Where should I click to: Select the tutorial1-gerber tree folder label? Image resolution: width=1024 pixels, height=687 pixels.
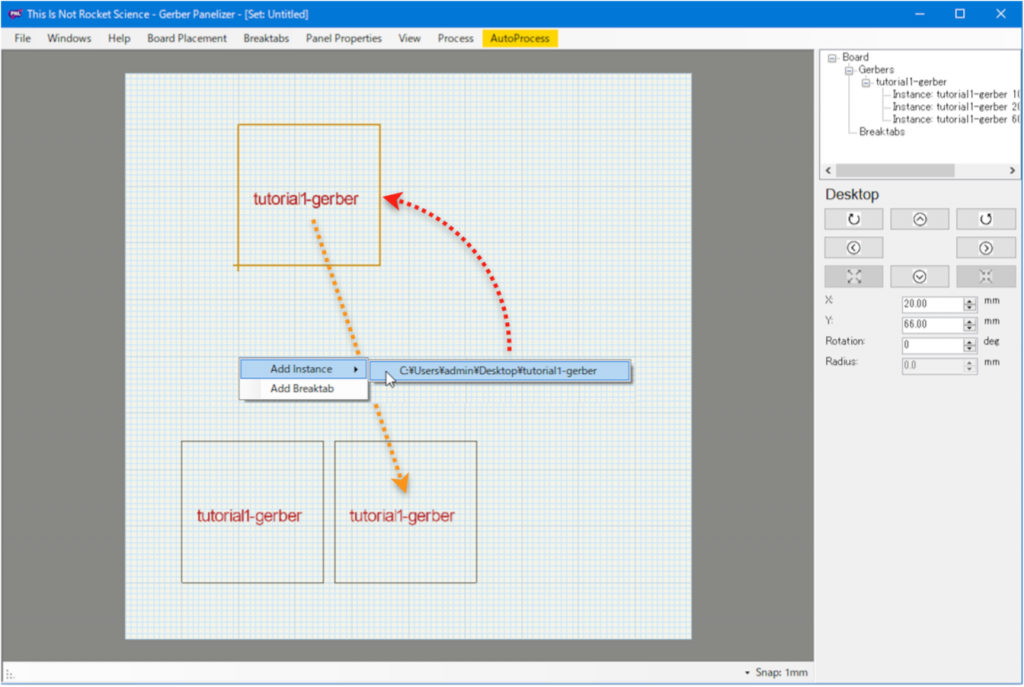tap(910, 82)
